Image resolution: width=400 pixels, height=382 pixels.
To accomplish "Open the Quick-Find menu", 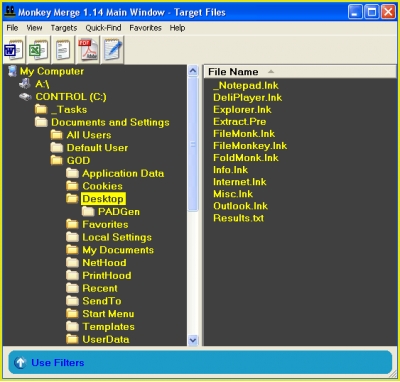I will click(103, 28).
